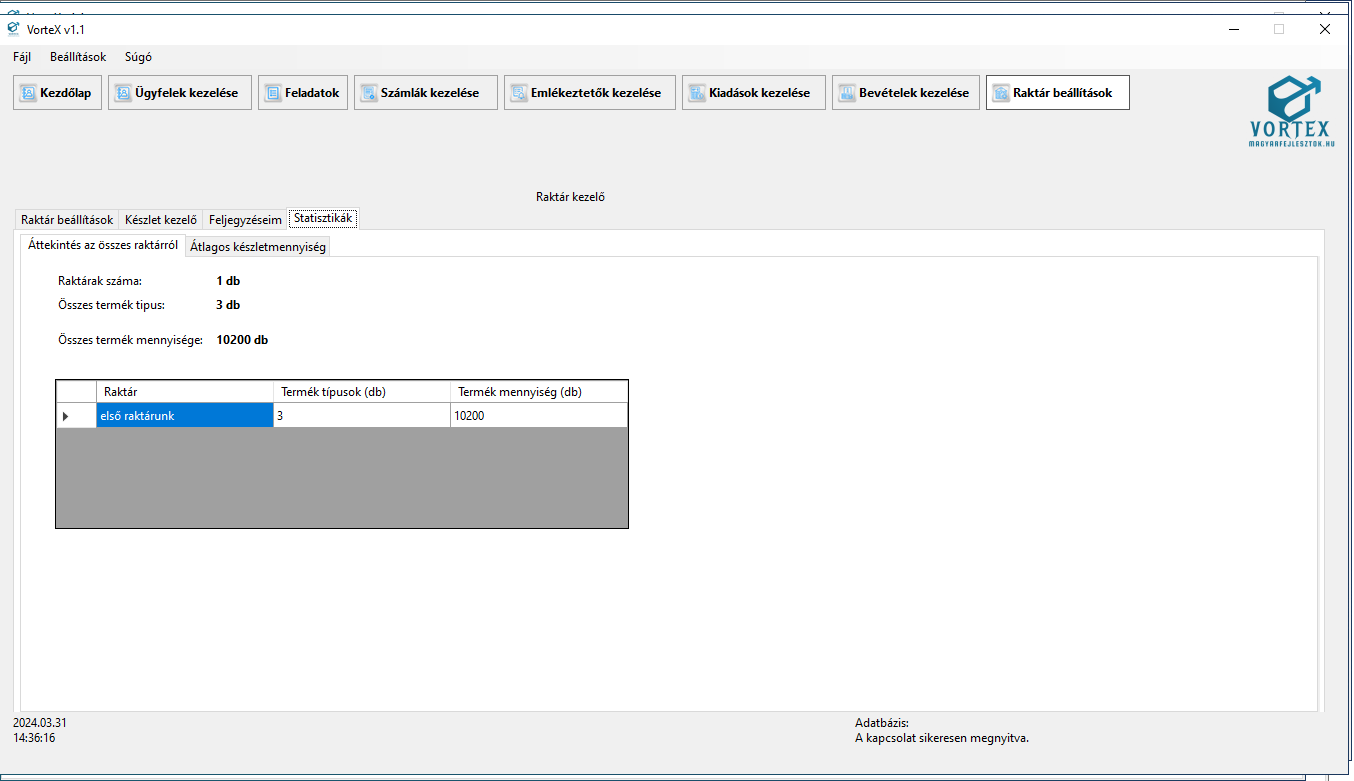Open Ügyfelek kezelése via its icon
Screen dimensions: 1354x781
tap(124, 93)
